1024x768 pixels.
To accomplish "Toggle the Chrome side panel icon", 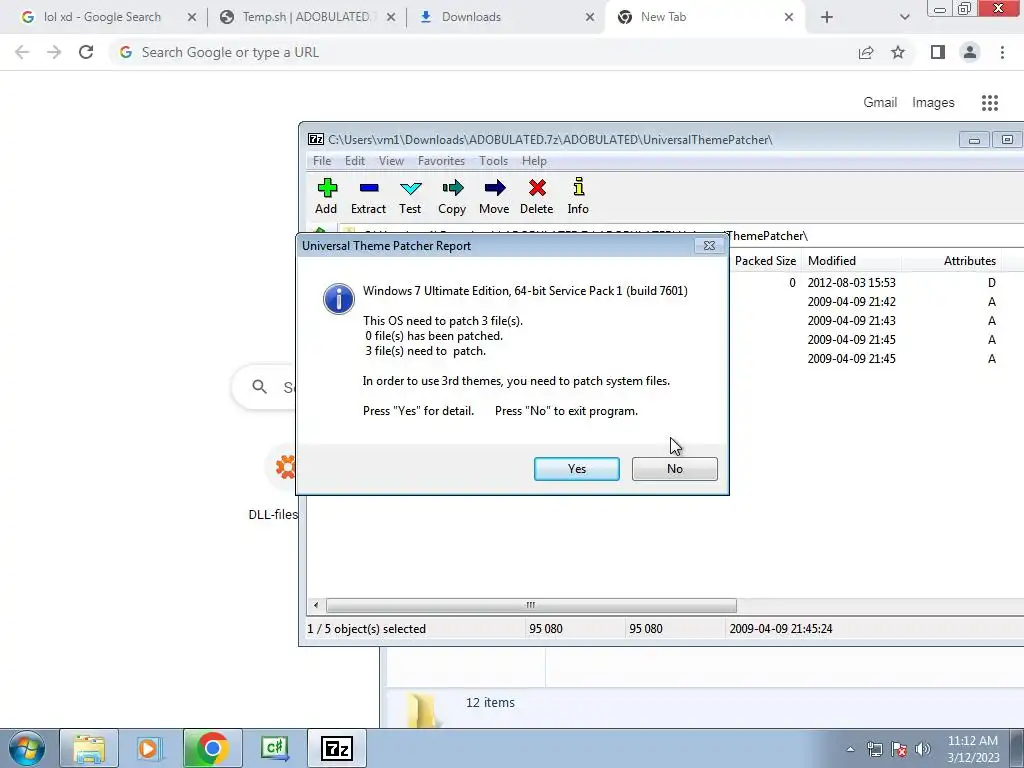I will click(x=938, y=52).
